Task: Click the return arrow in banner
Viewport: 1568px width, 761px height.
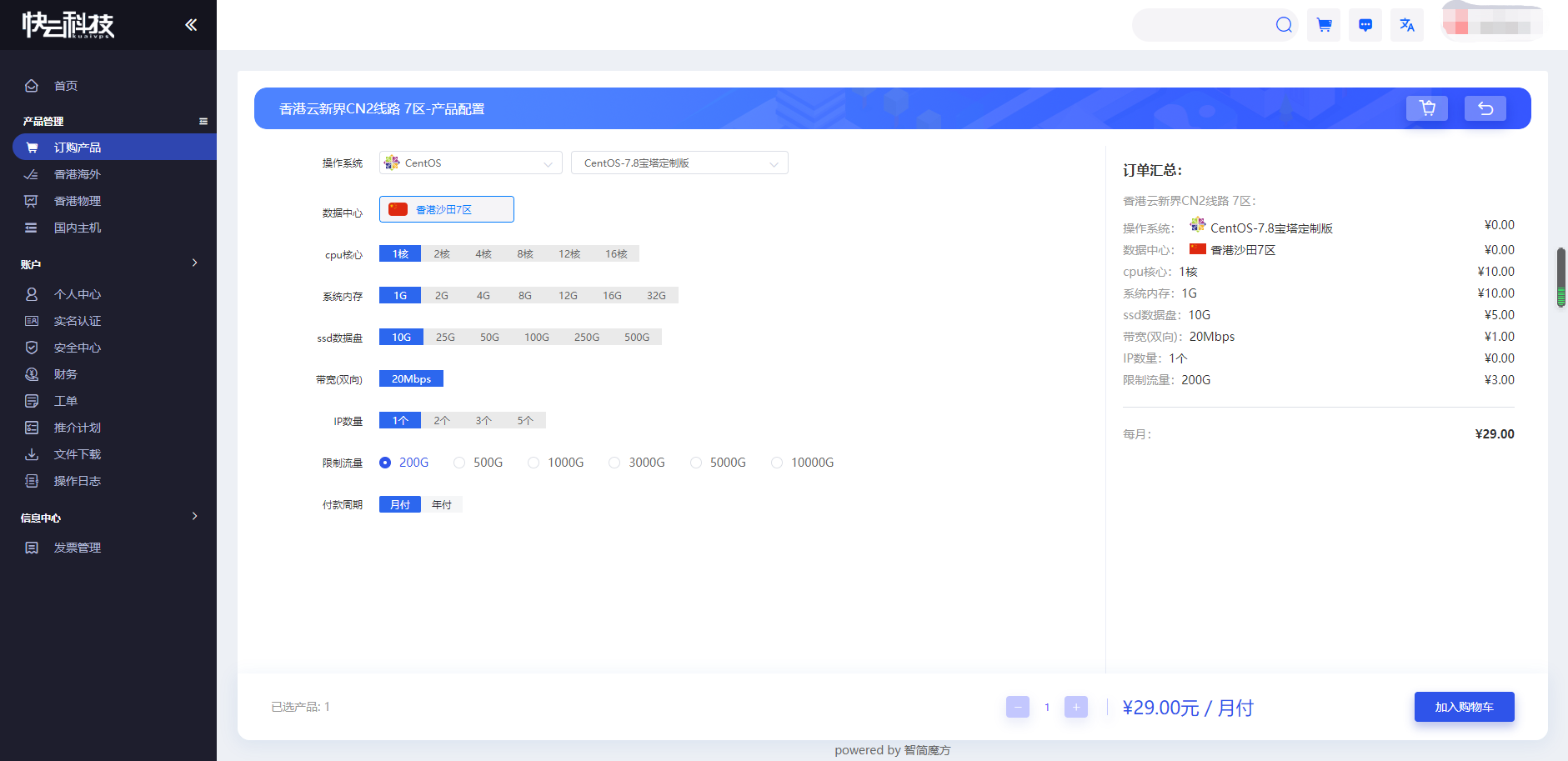Action: 1485,108
